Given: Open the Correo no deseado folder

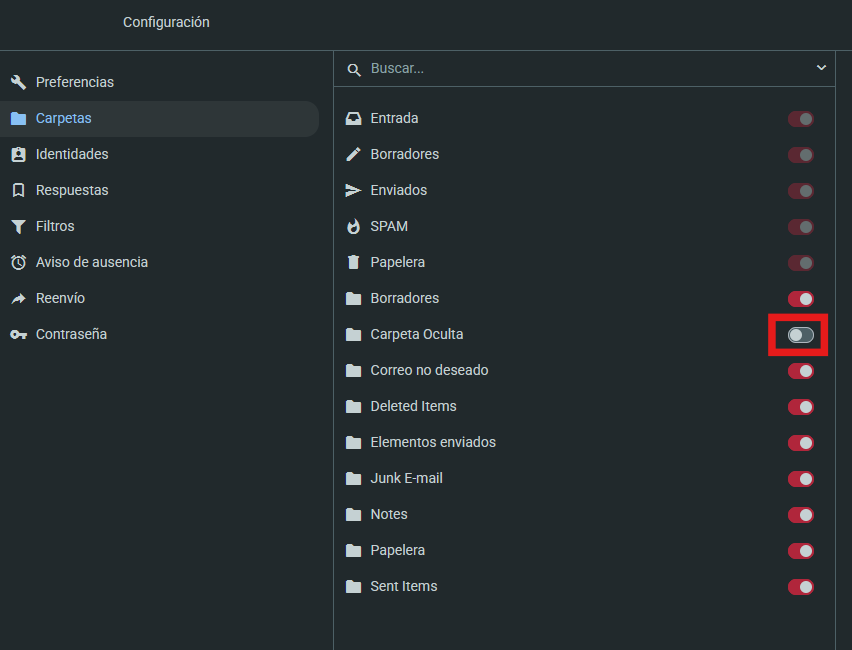Looking at the screenshot, I should [429, 370].
